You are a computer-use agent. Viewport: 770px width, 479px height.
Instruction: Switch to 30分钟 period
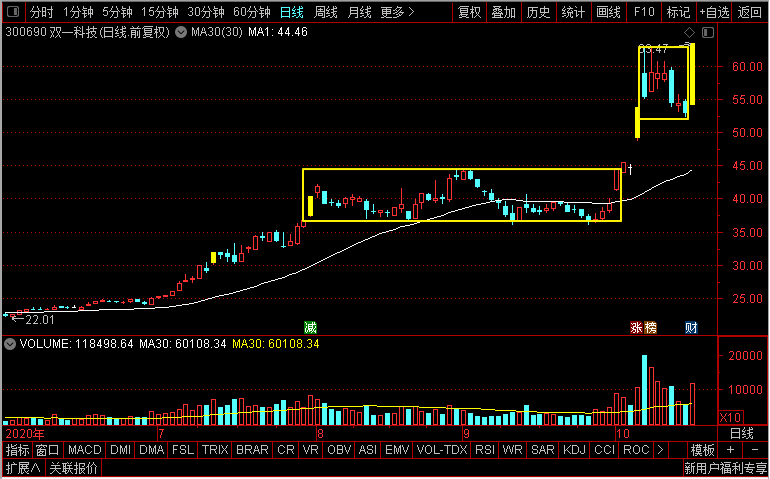(x=205, y=12)
